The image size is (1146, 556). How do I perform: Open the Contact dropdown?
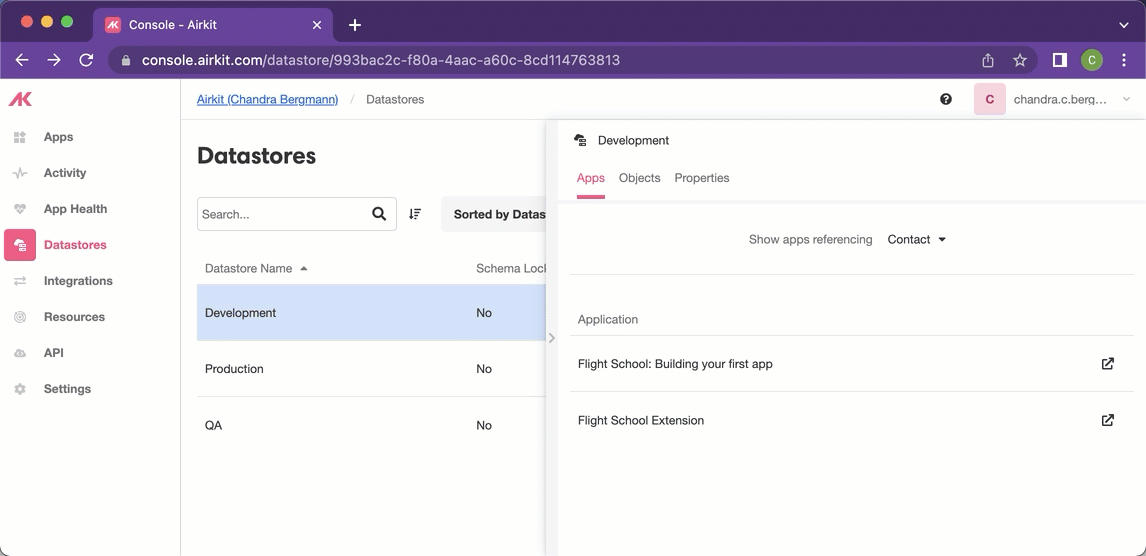(x=917, y=240)
